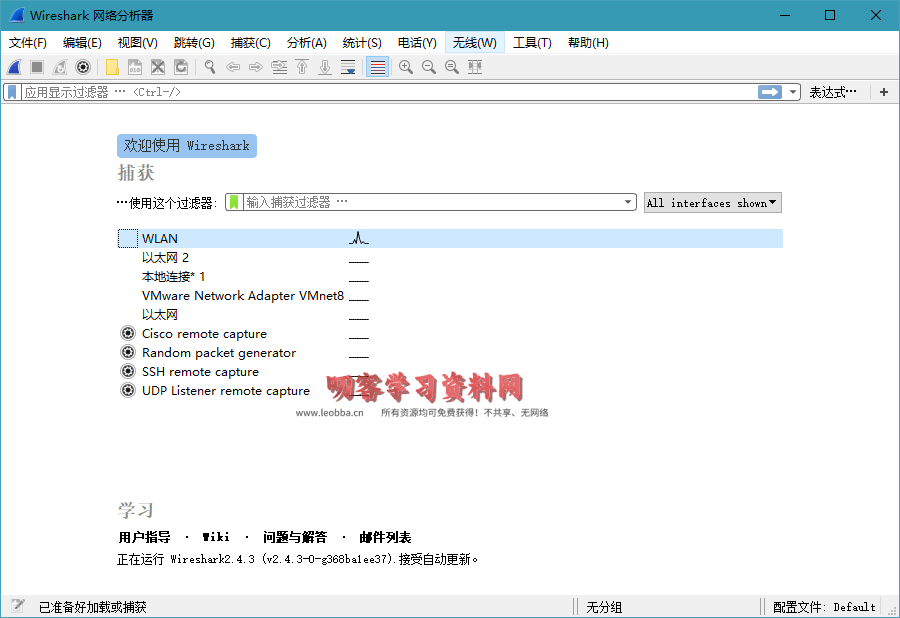Viewport: 900px width, 618px height.
Task: Open the 统计(S) menu
Action: (361, 43)
